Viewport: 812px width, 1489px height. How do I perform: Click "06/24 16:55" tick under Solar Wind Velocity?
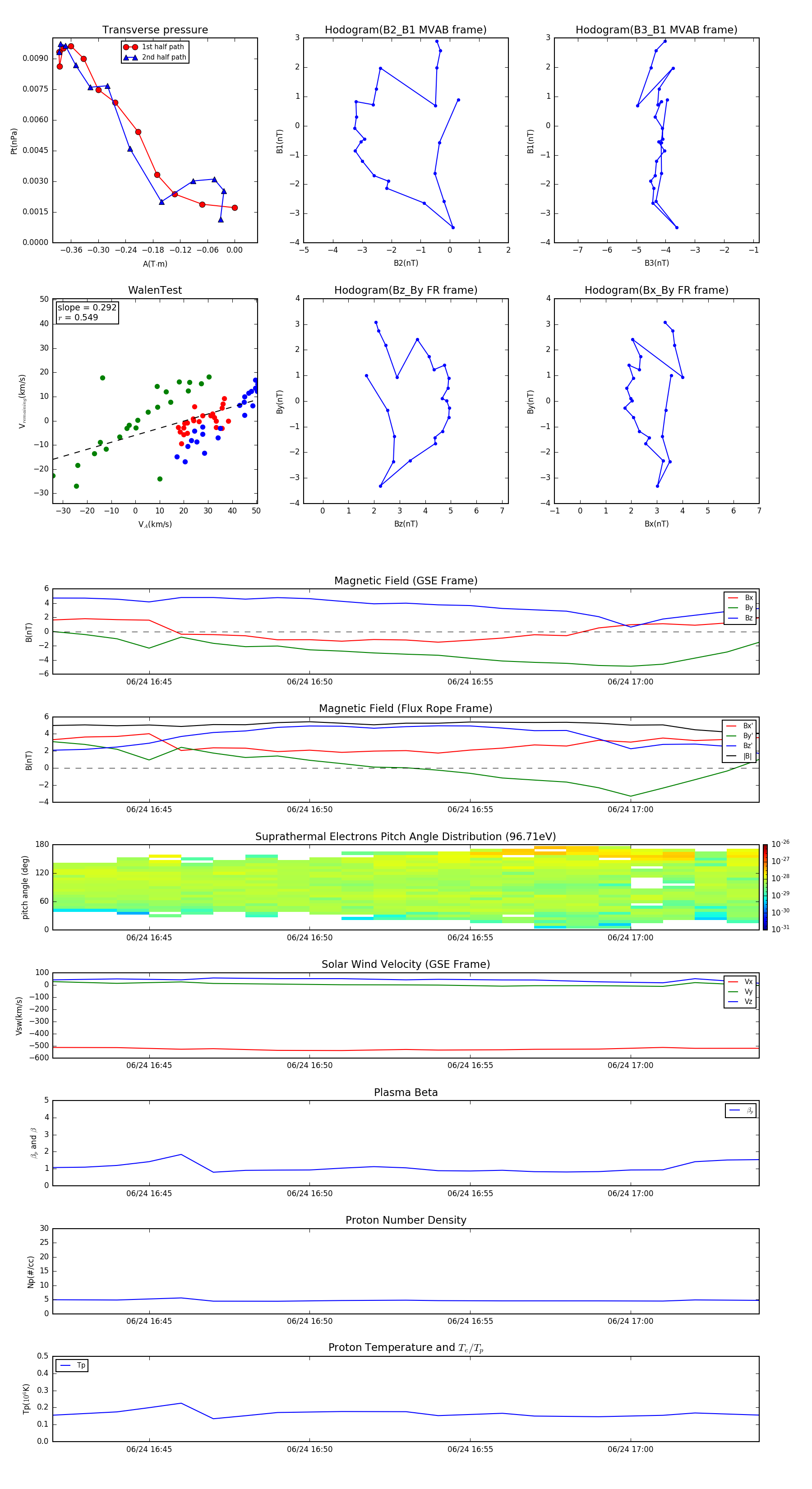coord(470,1065)
